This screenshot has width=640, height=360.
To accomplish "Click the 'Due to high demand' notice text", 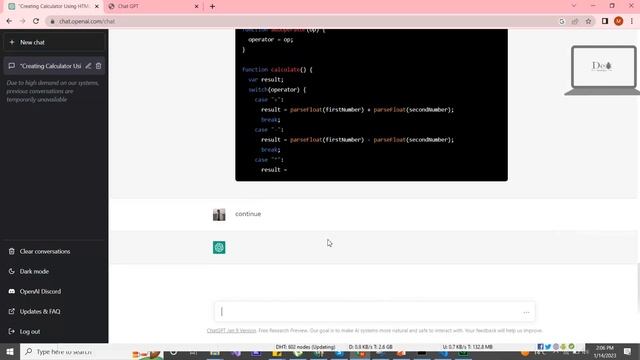I will (x=53, y=91).
